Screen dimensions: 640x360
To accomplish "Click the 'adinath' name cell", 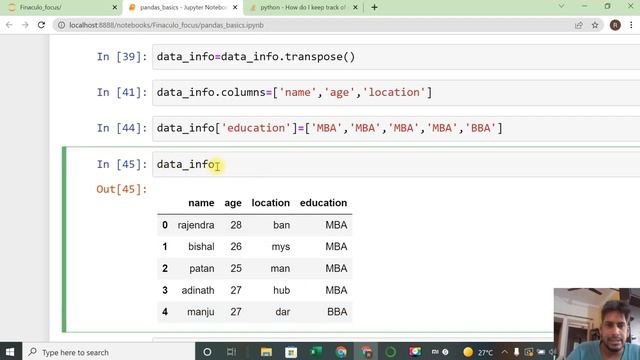I will click(x=198, y=290).
